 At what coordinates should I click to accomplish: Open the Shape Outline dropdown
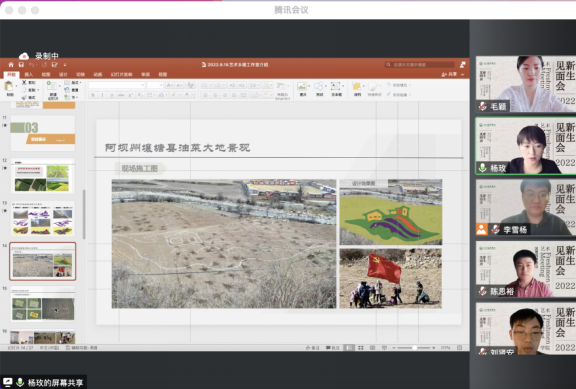click(x=399, y=95)
